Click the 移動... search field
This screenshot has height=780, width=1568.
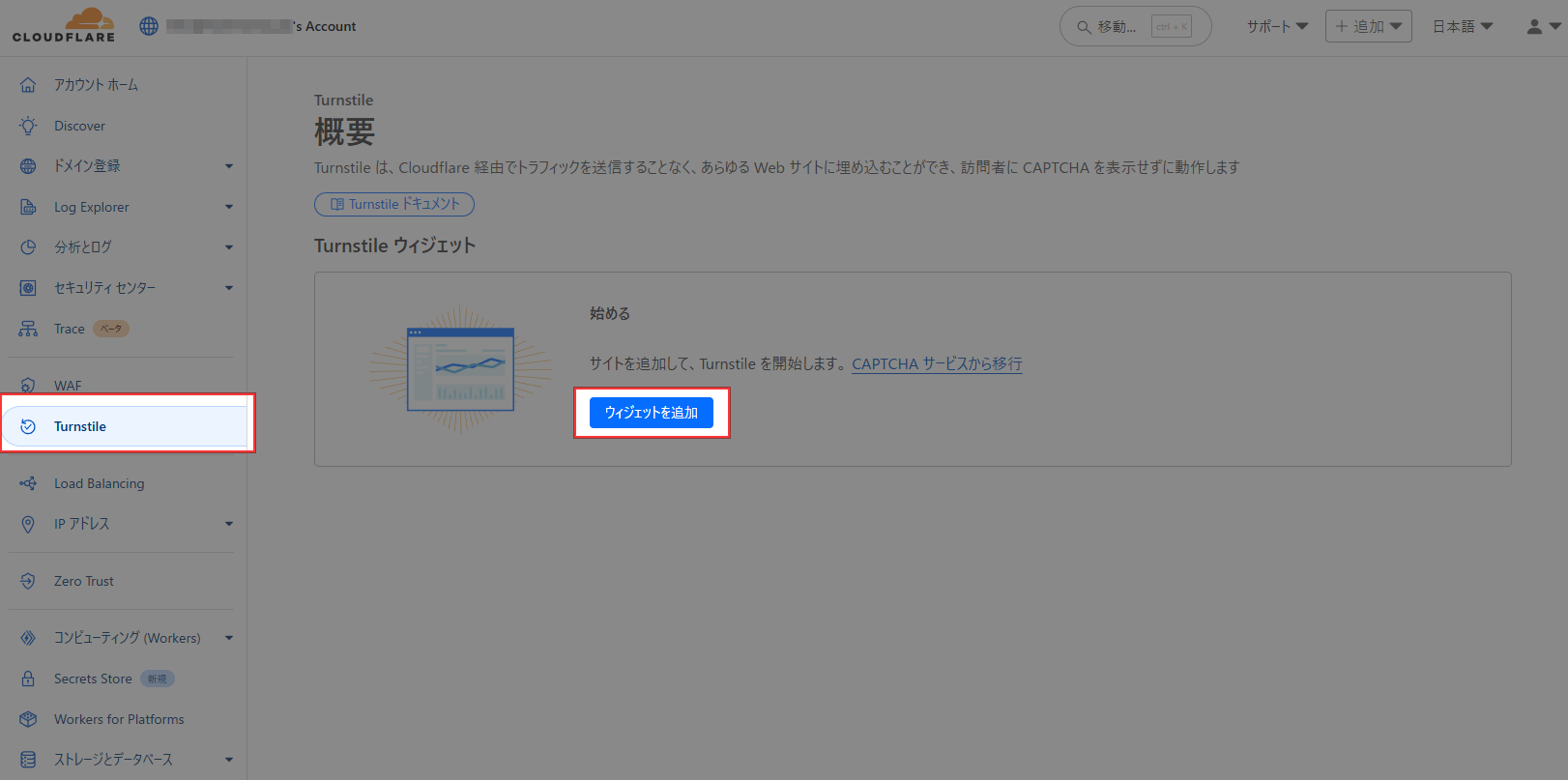click(1136, 26)
